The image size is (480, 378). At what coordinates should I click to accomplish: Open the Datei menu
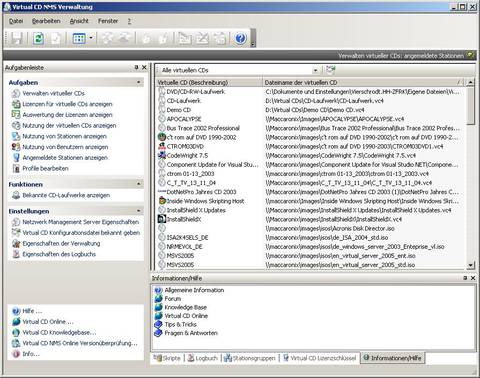pos(16,21)
